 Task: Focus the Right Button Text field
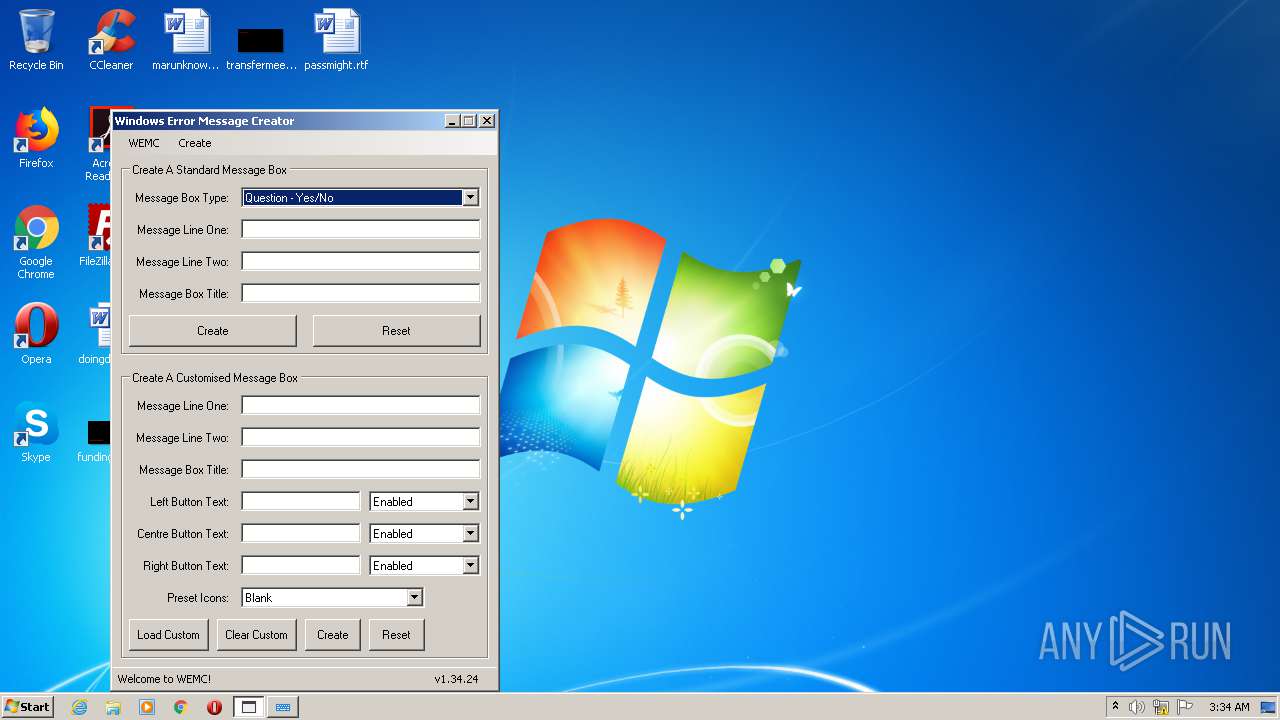click(300, 566)
